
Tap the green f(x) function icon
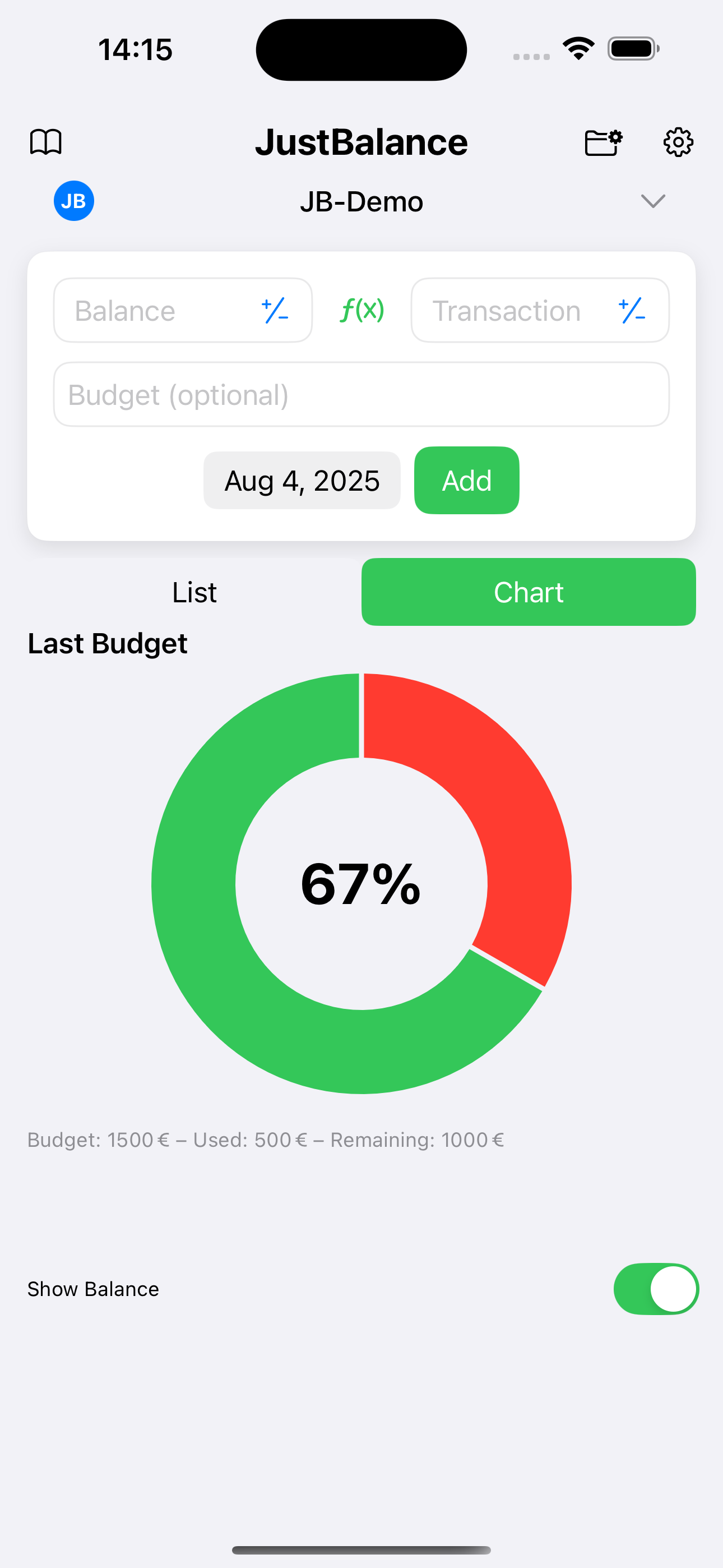(x=361, y=310)
